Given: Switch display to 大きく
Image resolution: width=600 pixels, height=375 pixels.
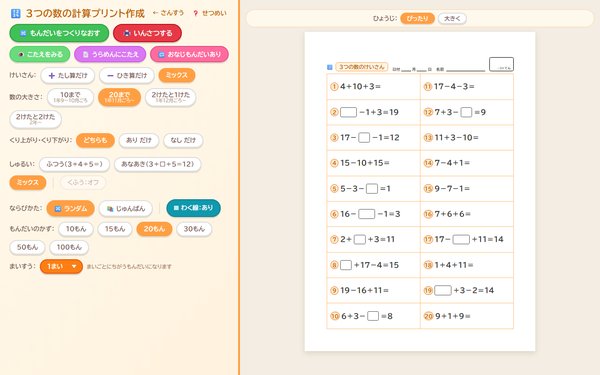Looking at the screenshot, I should (x=452, y=18).
